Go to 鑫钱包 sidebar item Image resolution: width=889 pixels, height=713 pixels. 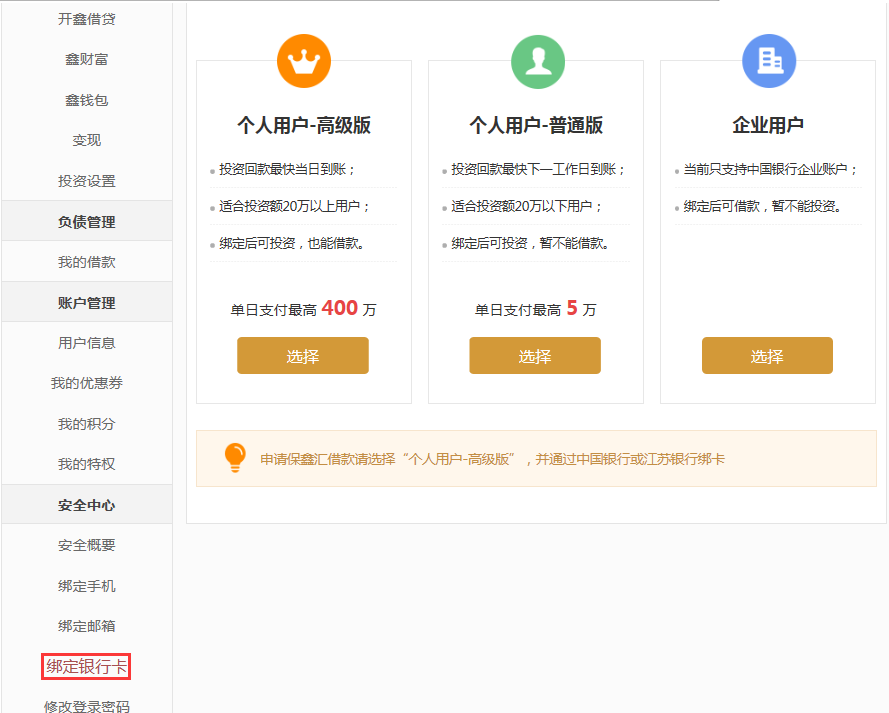tap(87, 100)
